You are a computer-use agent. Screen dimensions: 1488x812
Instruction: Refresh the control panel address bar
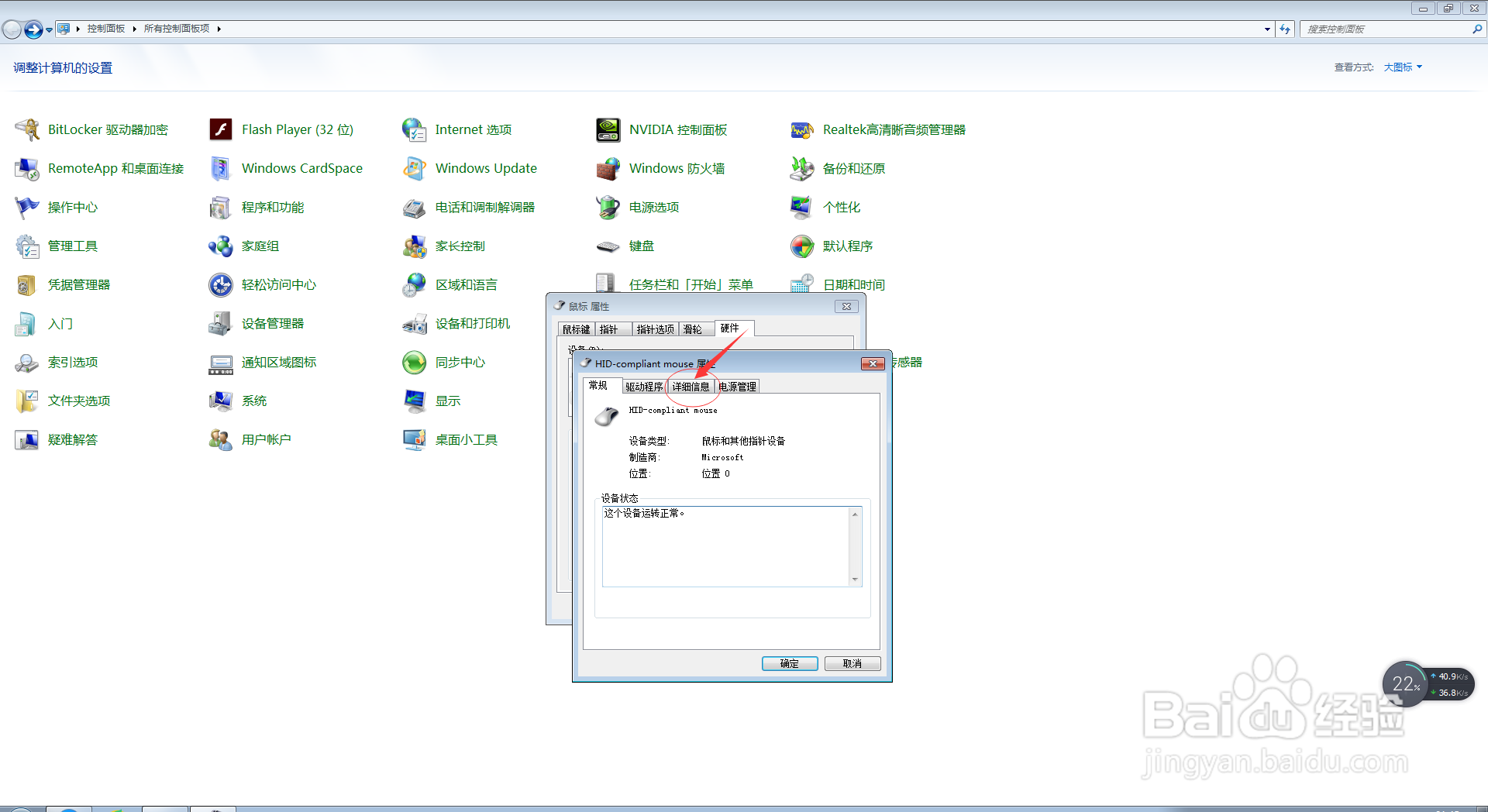coord(1285,29)
